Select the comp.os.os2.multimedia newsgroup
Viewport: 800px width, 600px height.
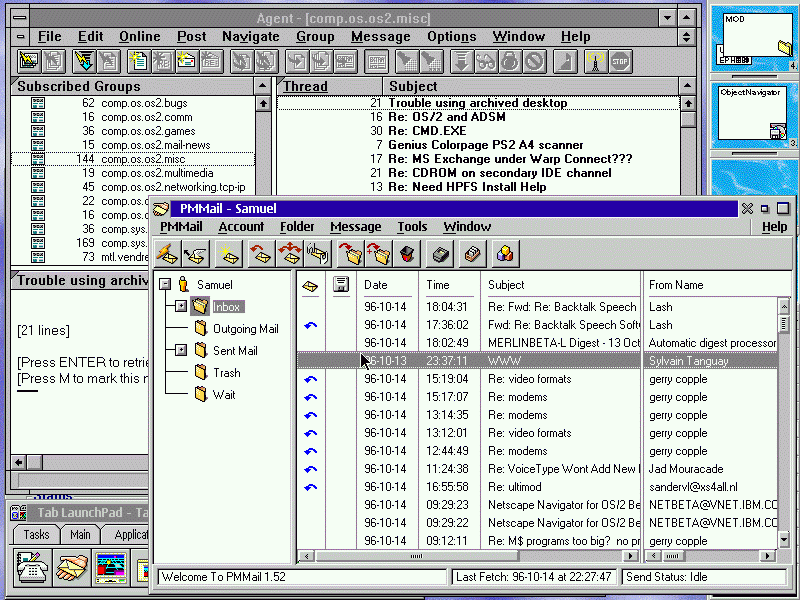pyautogui.click(x=133, y=173)
